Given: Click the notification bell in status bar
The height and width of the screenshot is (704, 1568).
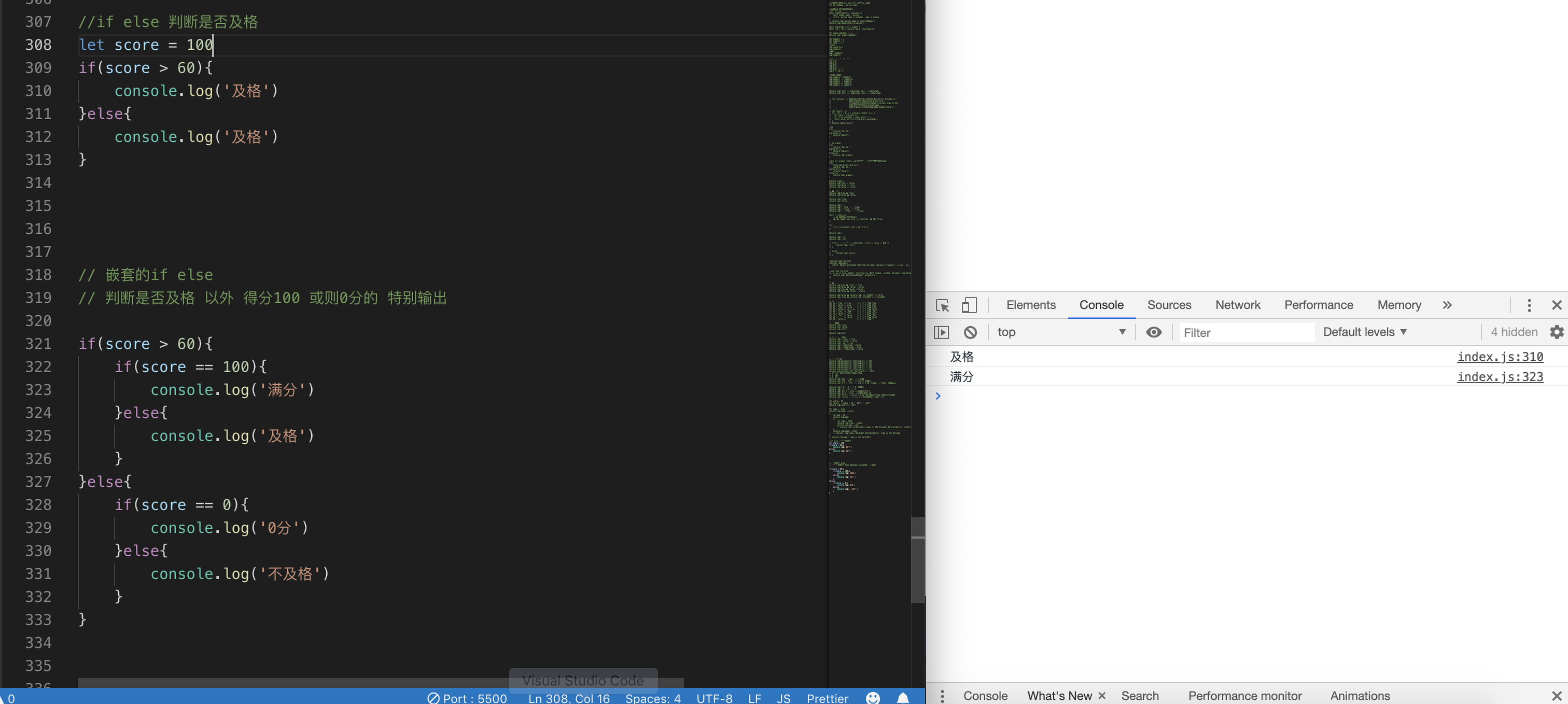Looking at the screenshot, I should (x=903, y=698).
